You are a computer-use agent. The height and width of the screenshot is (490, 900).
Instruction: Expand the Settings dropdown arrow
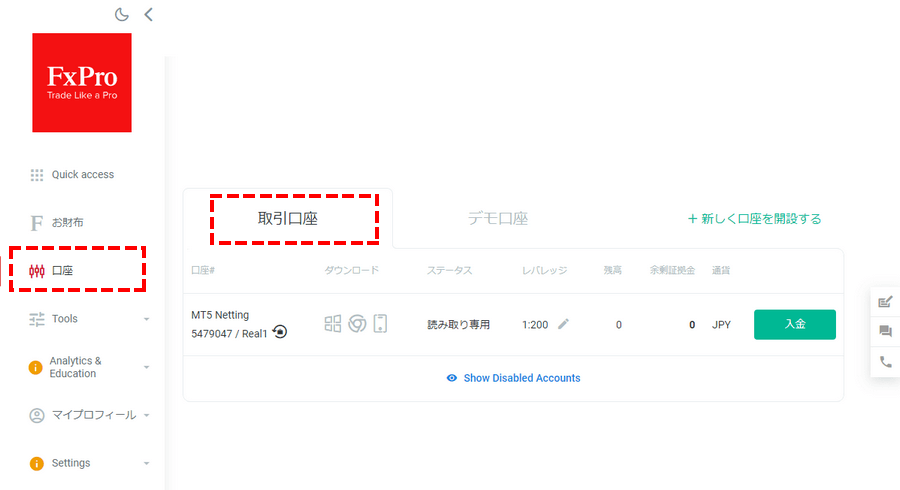pyautogui.click(x=146, y=464)
